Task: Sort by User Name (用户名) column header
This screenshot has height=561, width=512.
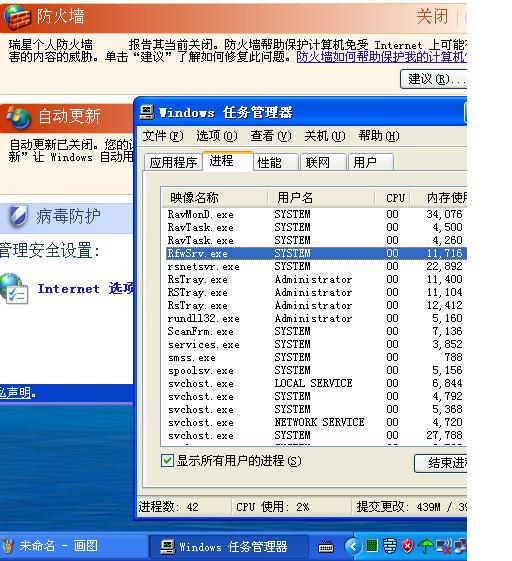Action: (321, 197)
